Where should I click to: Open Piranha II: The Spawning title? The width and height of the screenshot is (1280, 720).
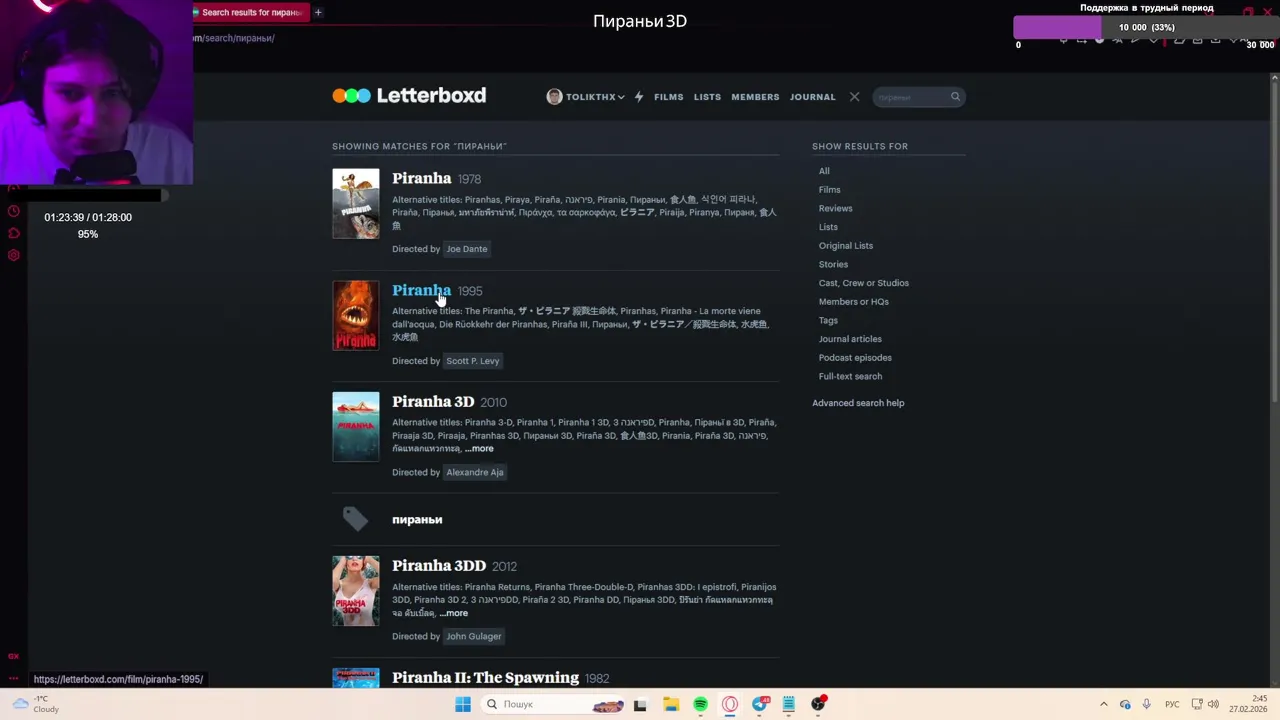486,677
